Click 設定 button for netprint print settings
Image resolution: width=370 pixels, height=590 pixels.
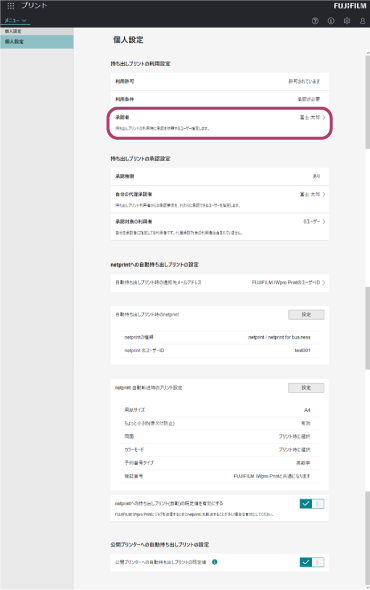tap(306, 388)
